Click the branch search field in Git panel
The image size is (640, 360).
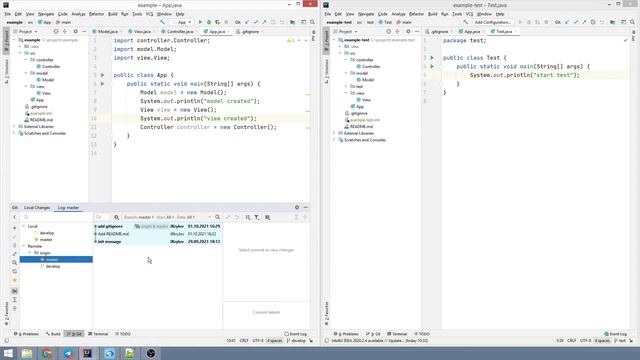[x=57, y=218]
